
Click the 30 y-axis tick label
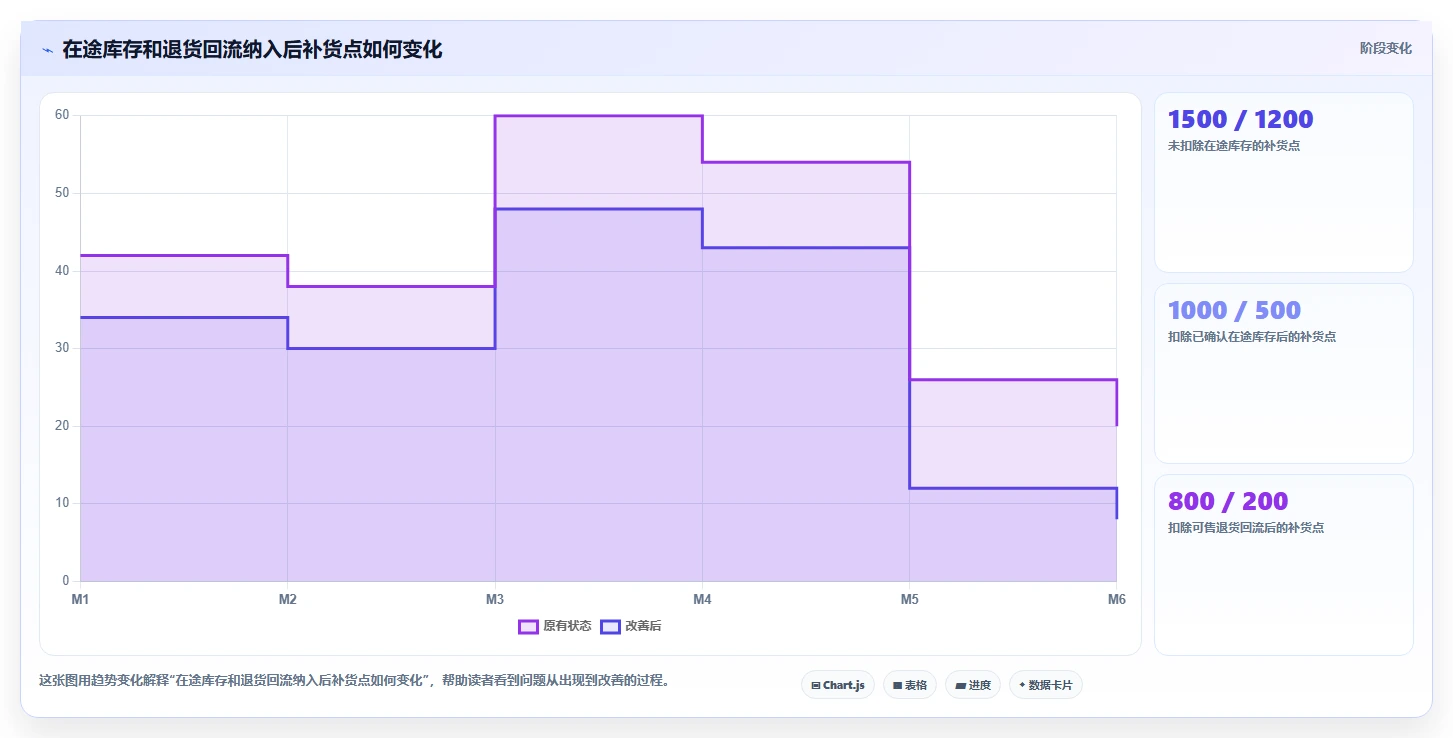(x=62, y=348)
